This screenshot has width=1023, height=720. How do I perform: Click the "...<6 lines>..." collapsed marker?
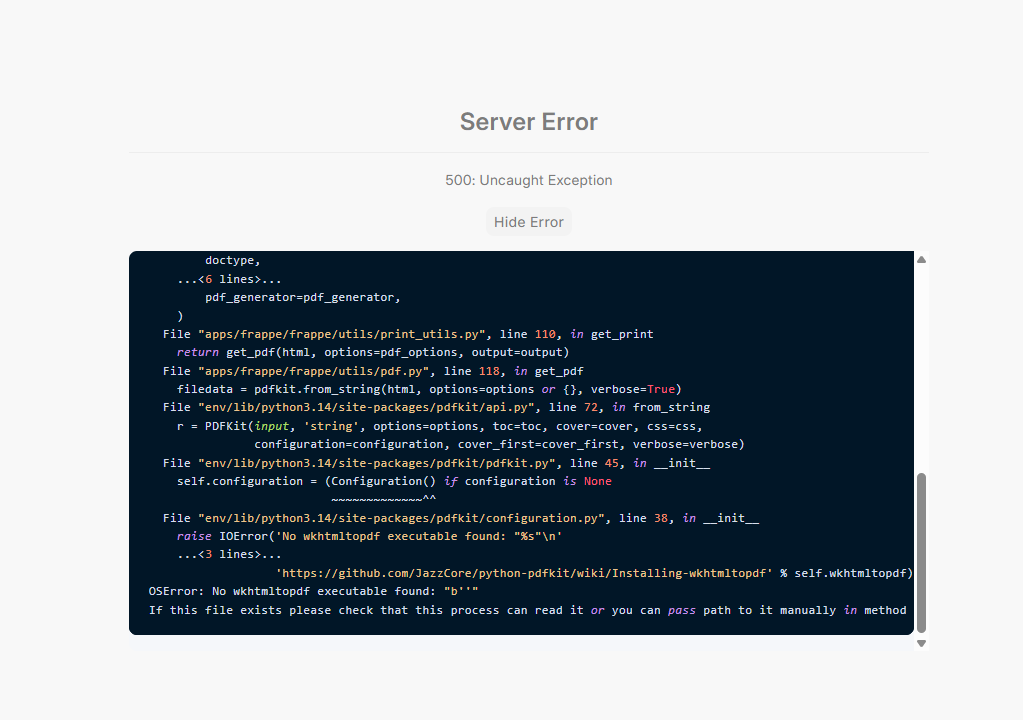point(229,279)
